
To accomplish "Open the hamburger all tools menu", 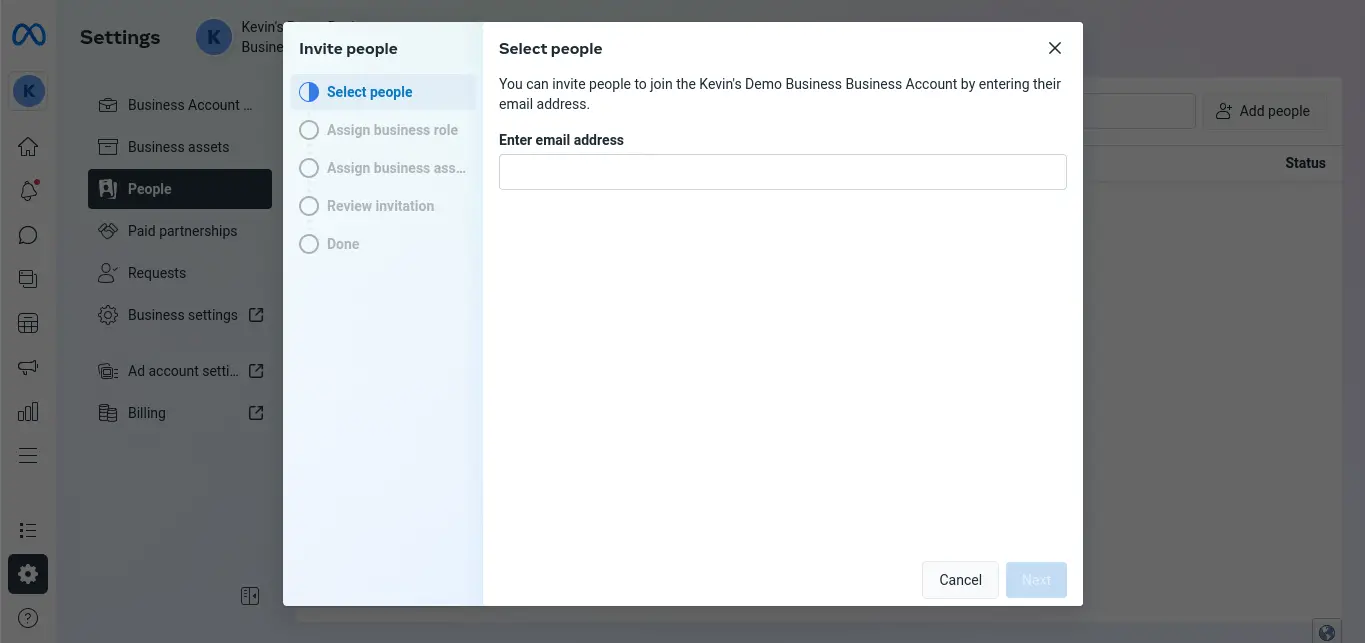I will (28, 455).
